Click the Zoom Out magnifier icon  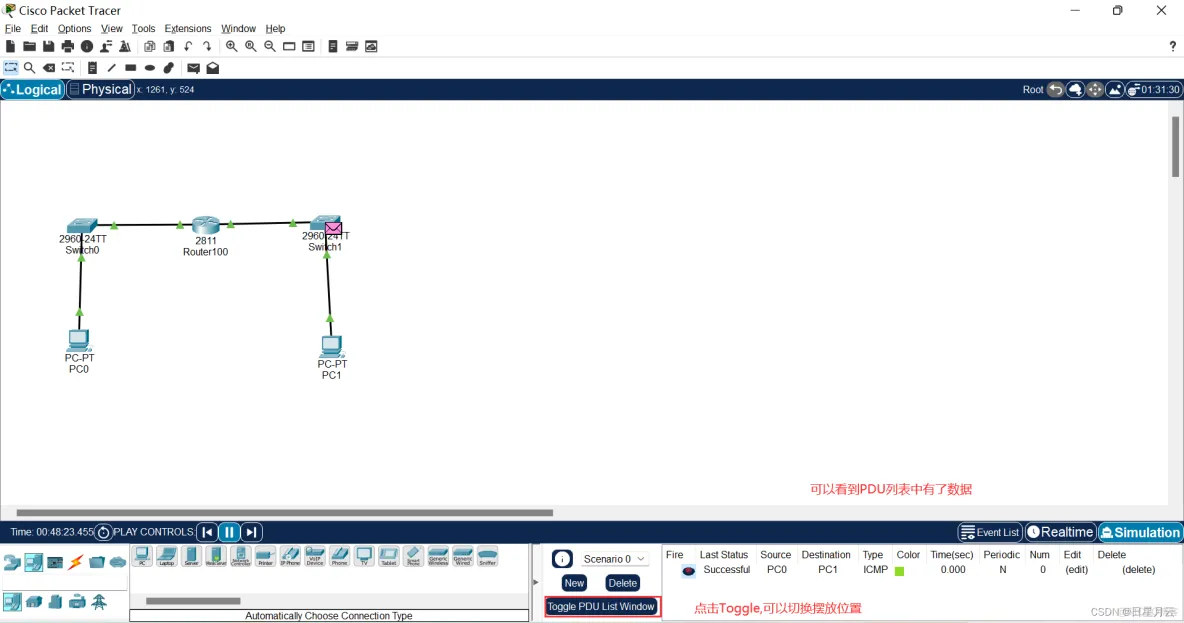(270, 47)
